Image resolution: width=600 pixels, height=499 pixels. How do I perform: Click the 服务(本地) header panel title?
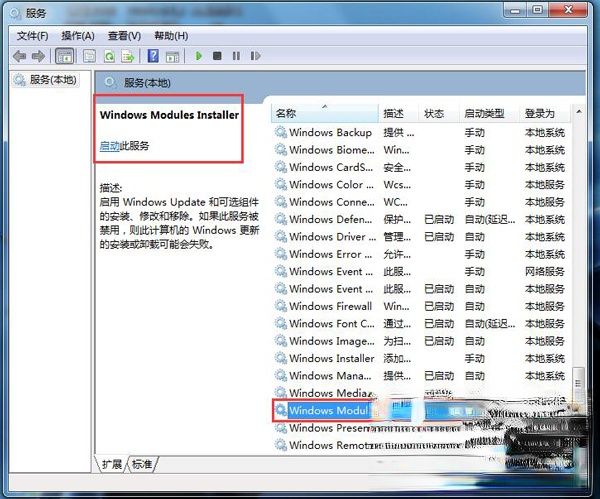(147, 83)
